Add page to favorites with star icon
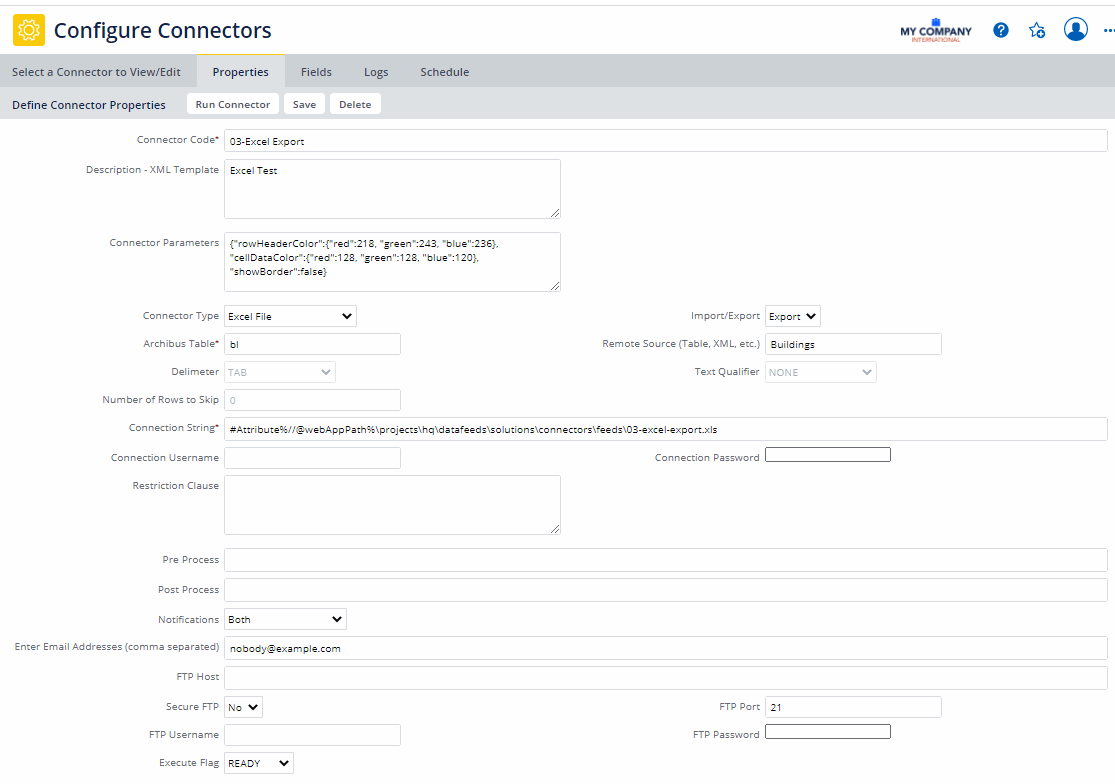Viewport: 1115px width, 784px height. [1038, 30]
